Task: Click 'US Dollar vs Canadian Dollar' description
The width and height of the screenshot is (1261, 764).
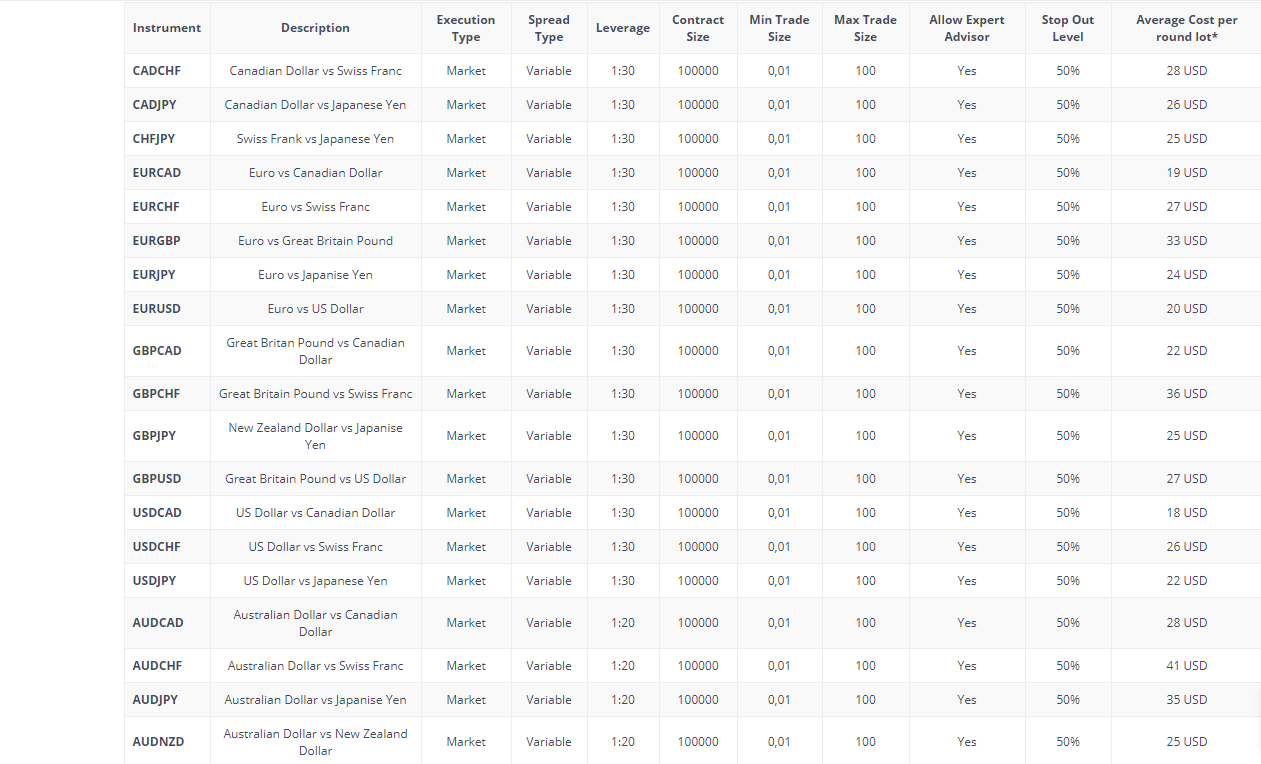Action: 316,513
